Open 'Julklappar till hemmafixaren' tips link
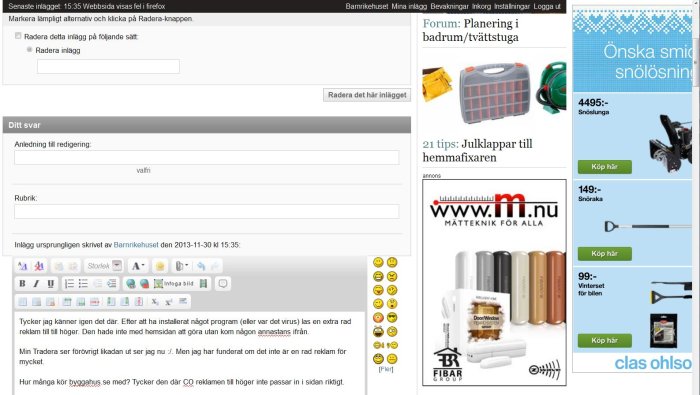The height and width of the screenshot is (395, 700). [x=477, y=150]
